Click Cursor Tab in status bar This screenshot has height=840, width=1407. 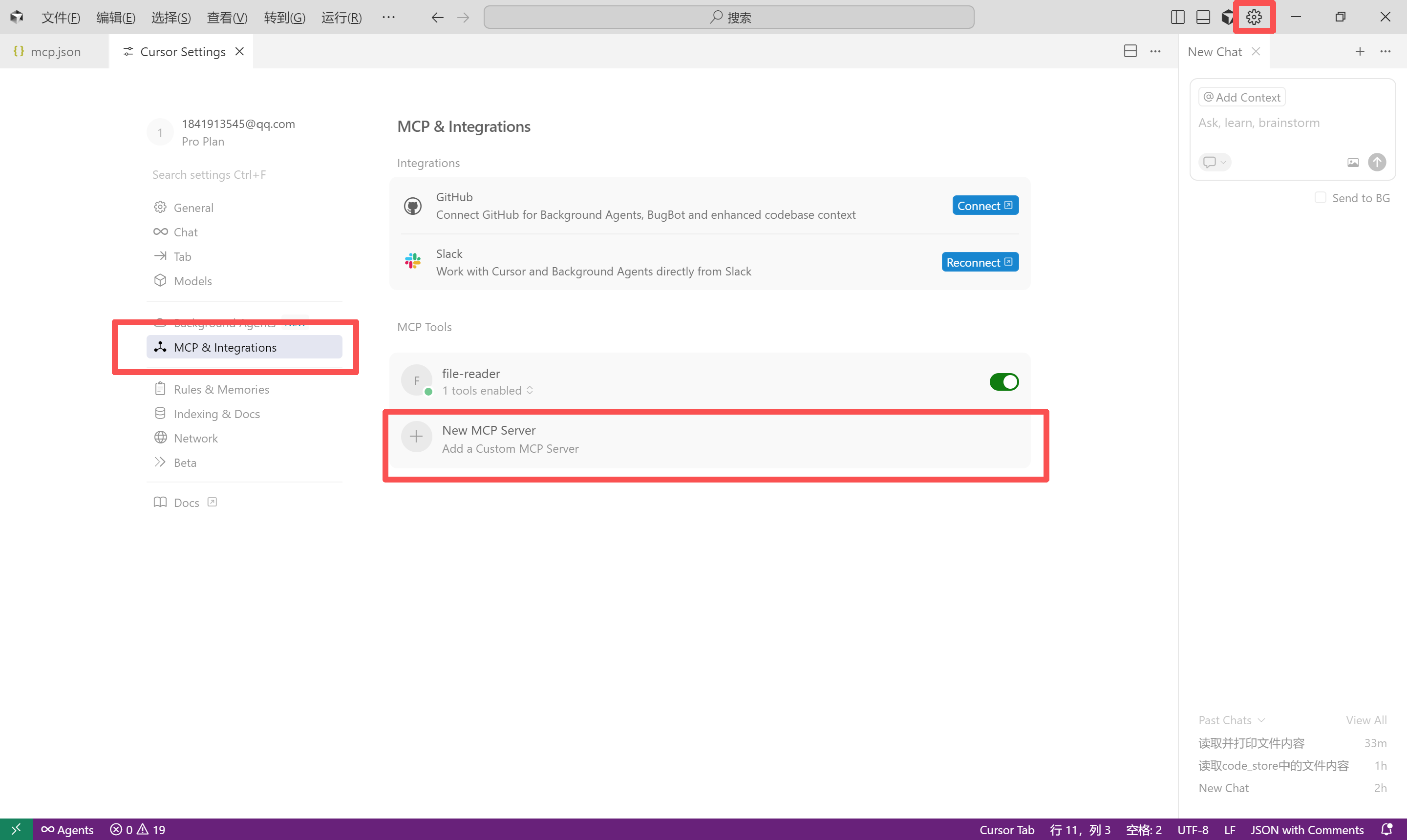[1007, 829]
